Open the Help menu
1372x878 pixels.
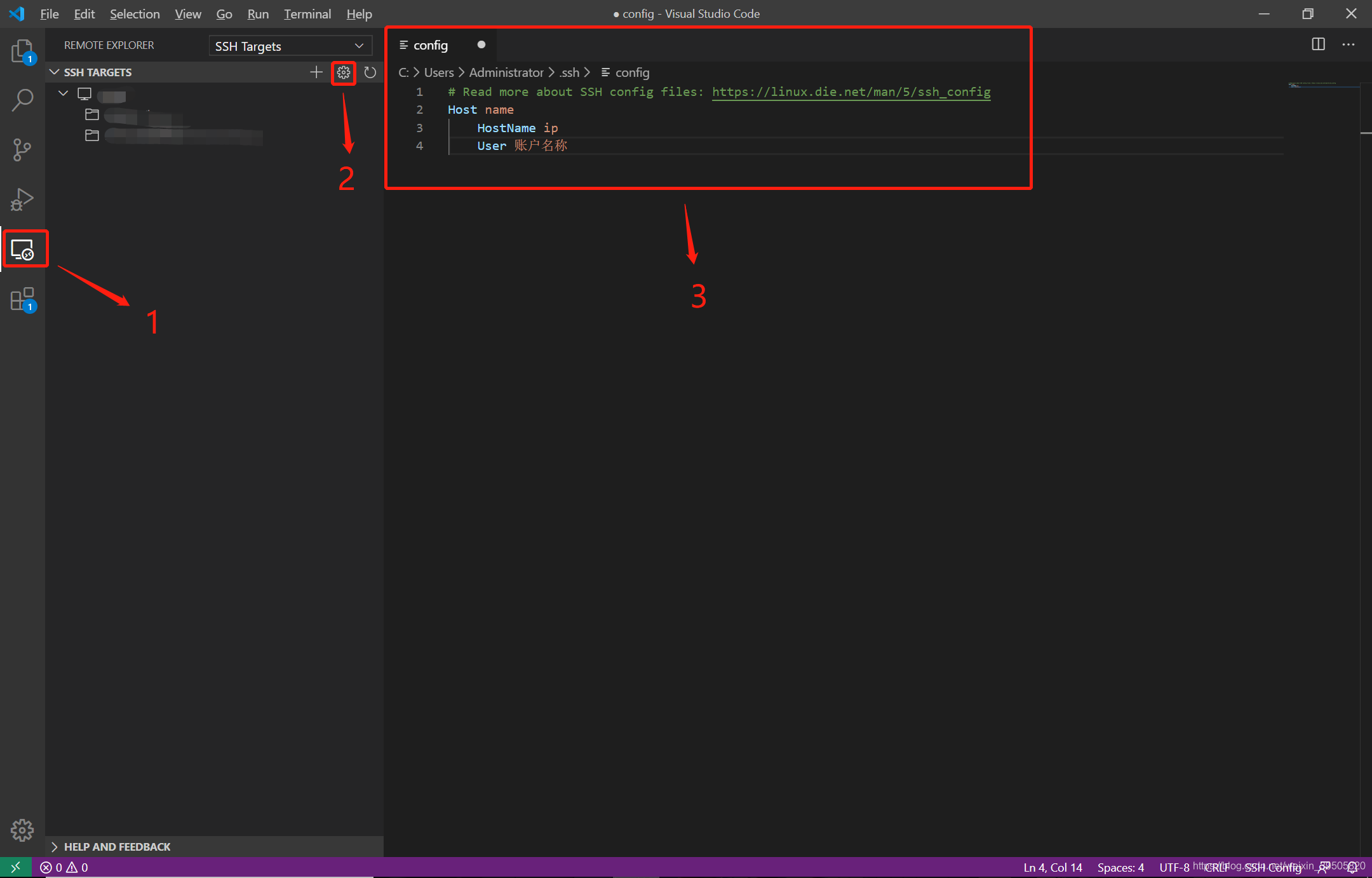click(359, 14)
